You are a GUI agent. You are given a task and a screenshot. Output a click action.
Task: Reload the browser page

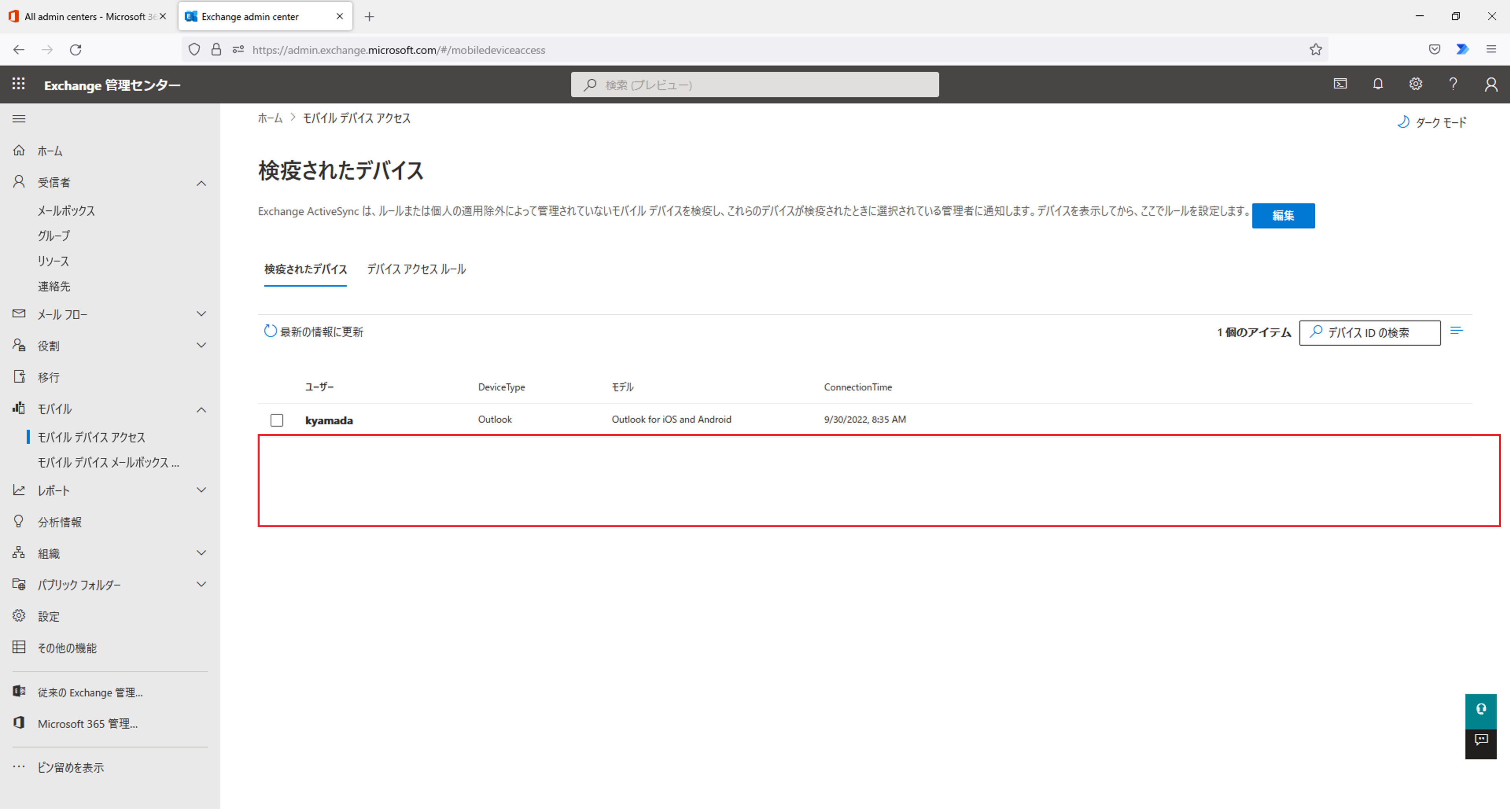(76, 50)
